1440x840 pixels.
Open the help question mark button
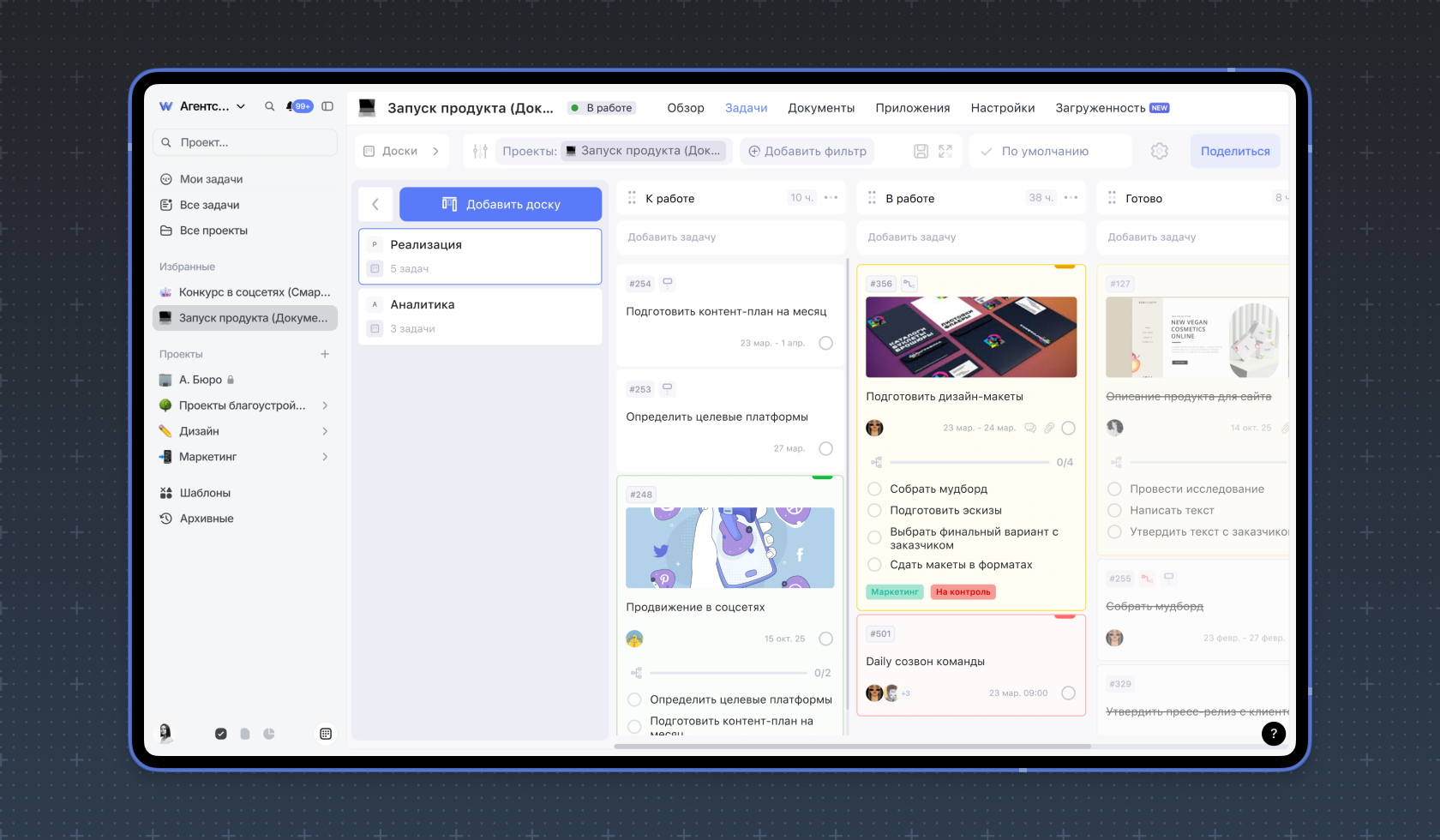click(1274, 733)
